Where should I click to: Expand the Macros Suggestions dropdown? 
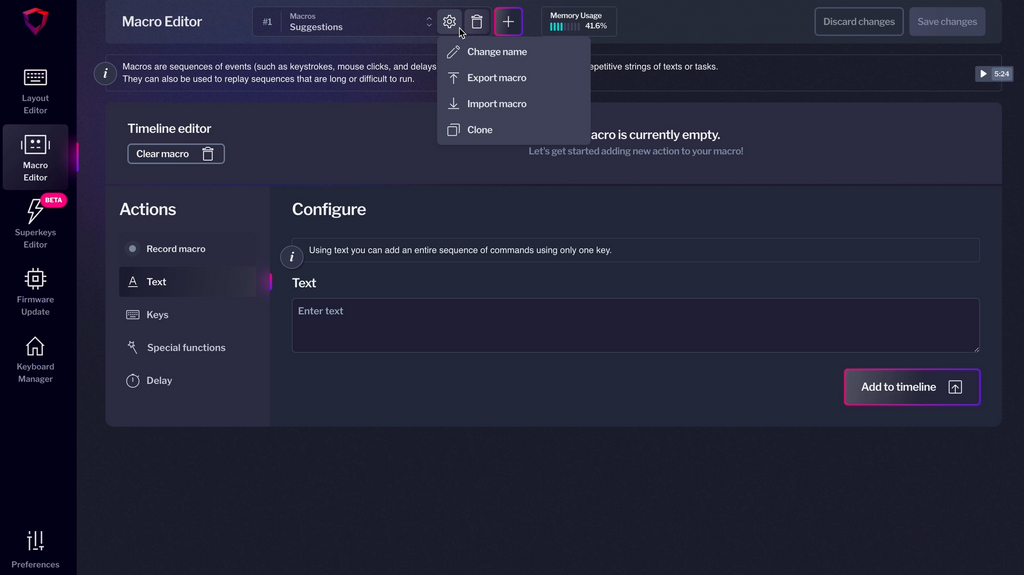click(358, 22)
